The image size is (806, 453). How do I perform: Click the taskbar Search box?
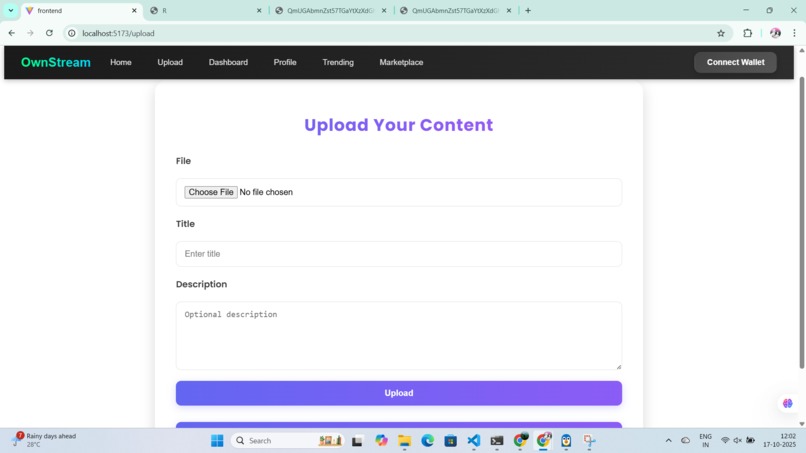click(288, 441)
